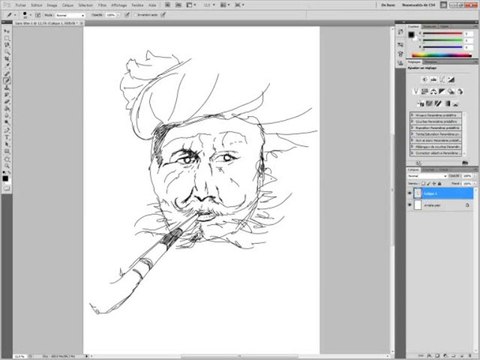This screenshot has width=480, height=360.
Task: Toggle lock all for layer
Action: 439,184
